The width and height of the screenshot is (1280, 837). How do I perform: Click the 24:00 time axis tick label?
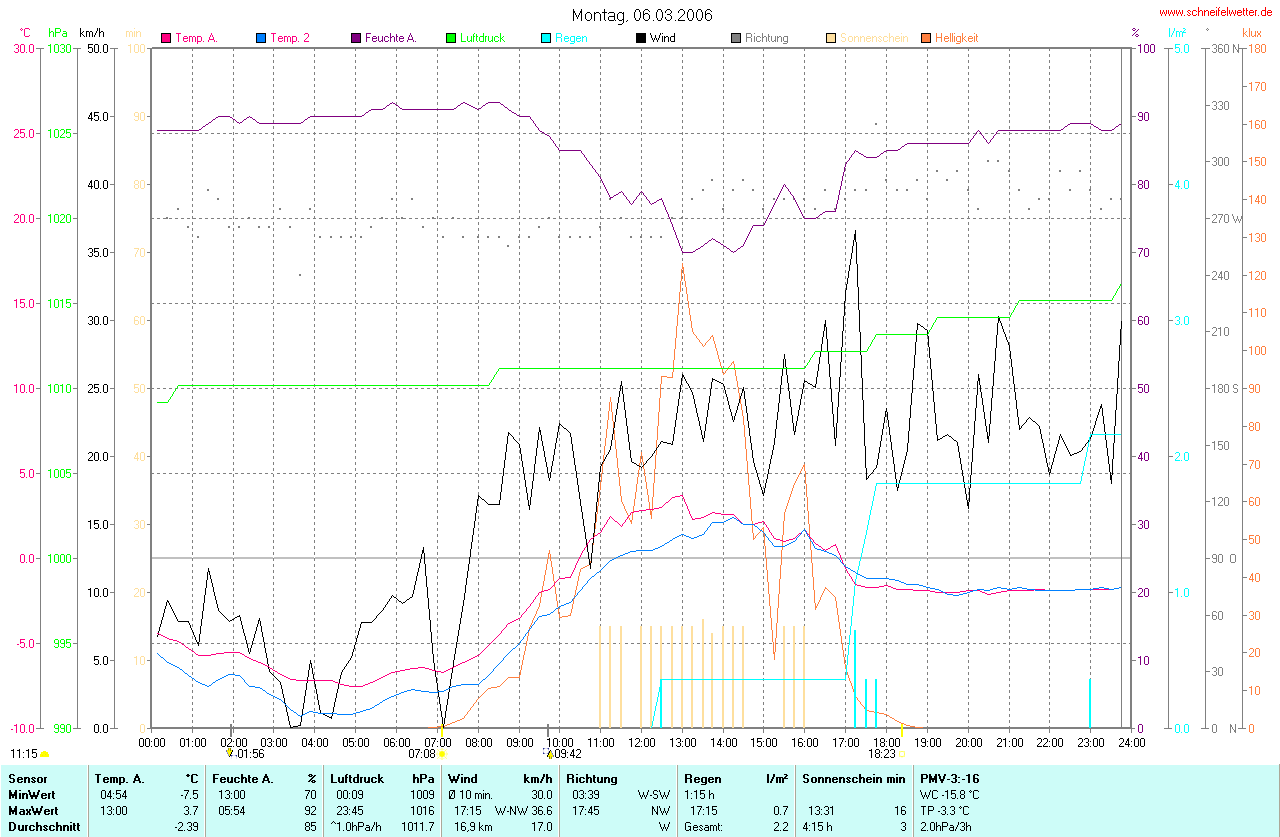pos(1131,741)
